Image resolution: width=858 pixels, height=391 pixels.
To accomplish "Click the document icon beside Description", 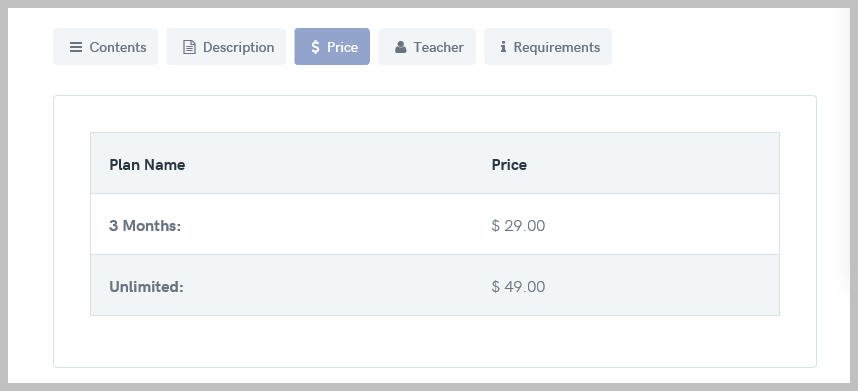I will 189,47.
